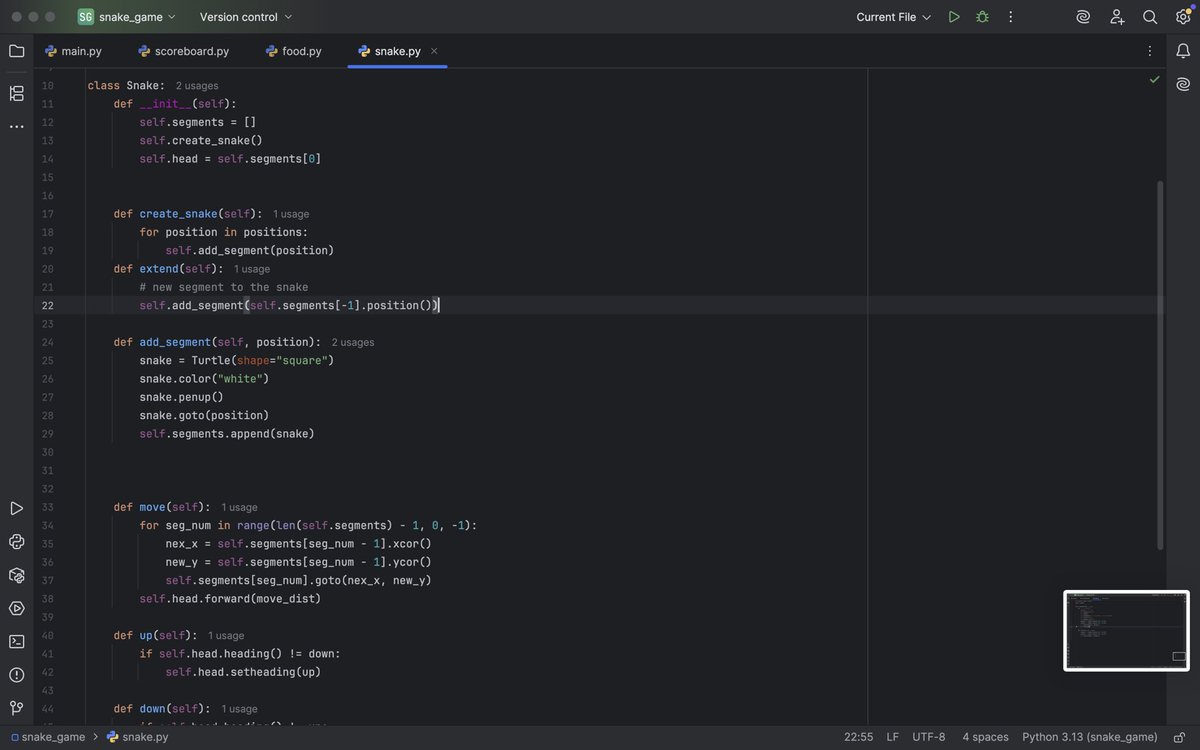Open the Run tool window
1200x750 pixels.
point(16,509)
